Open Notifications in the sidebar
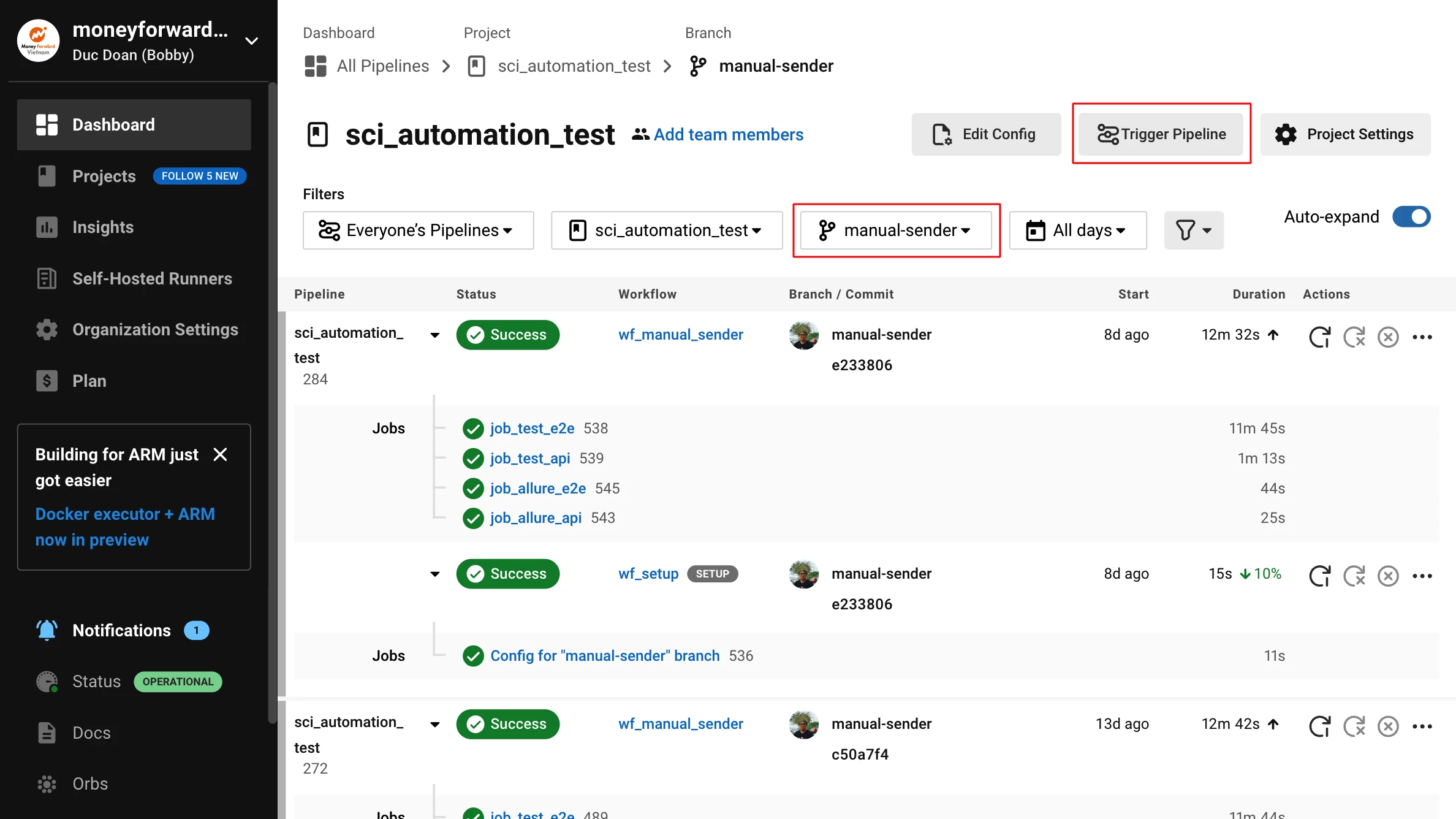Viewport: 1456px width, 819px height. (x=121, y=630)
